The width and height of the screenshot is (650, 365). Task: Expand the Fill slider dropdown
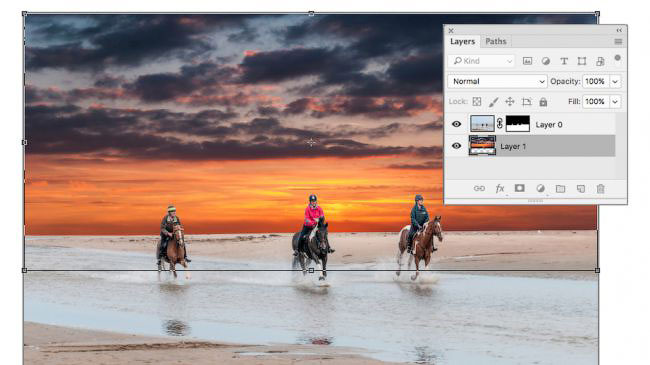(x=615, y=102)
